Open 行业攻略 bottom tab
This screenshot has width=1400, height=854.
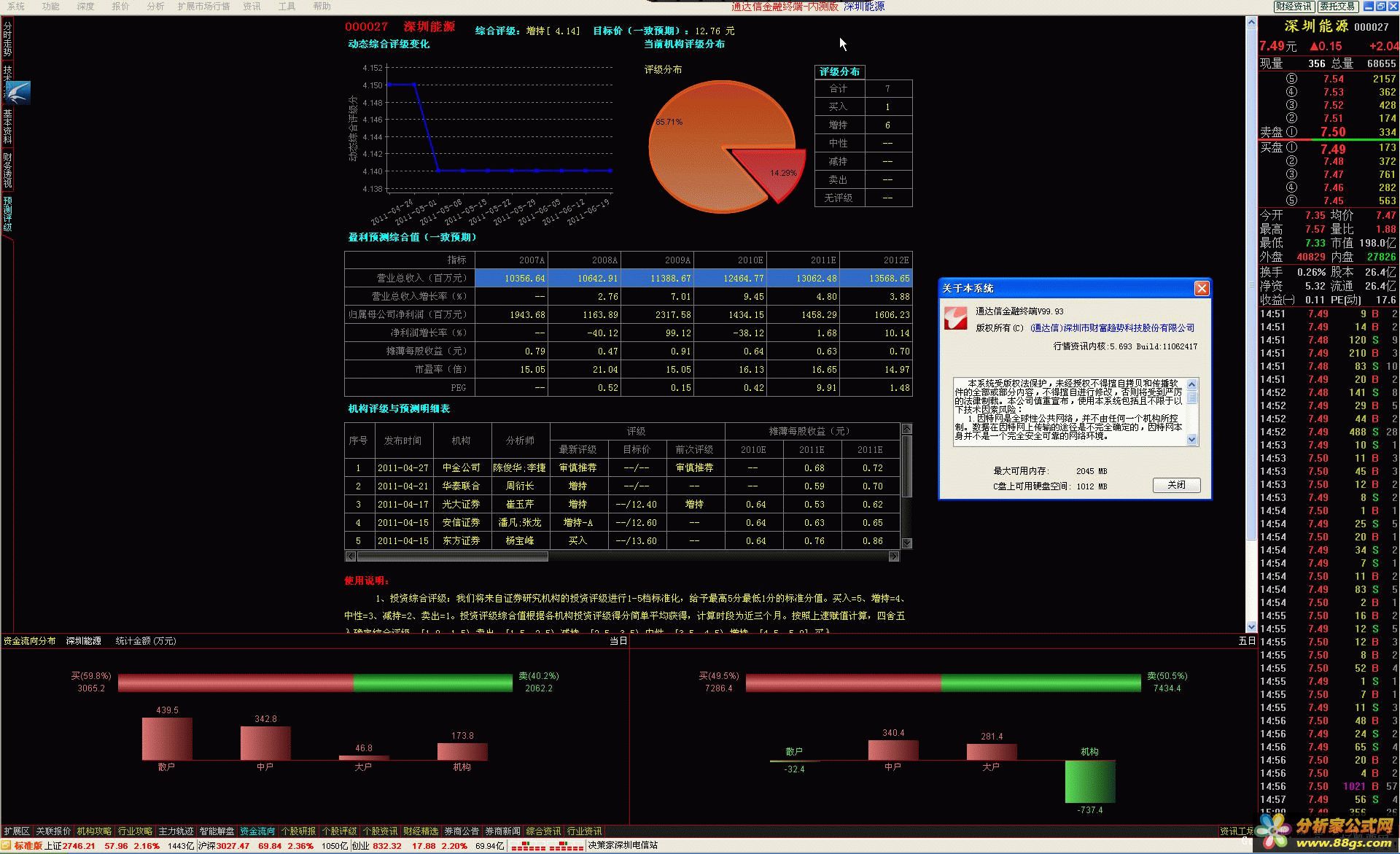tap(136, 831)
